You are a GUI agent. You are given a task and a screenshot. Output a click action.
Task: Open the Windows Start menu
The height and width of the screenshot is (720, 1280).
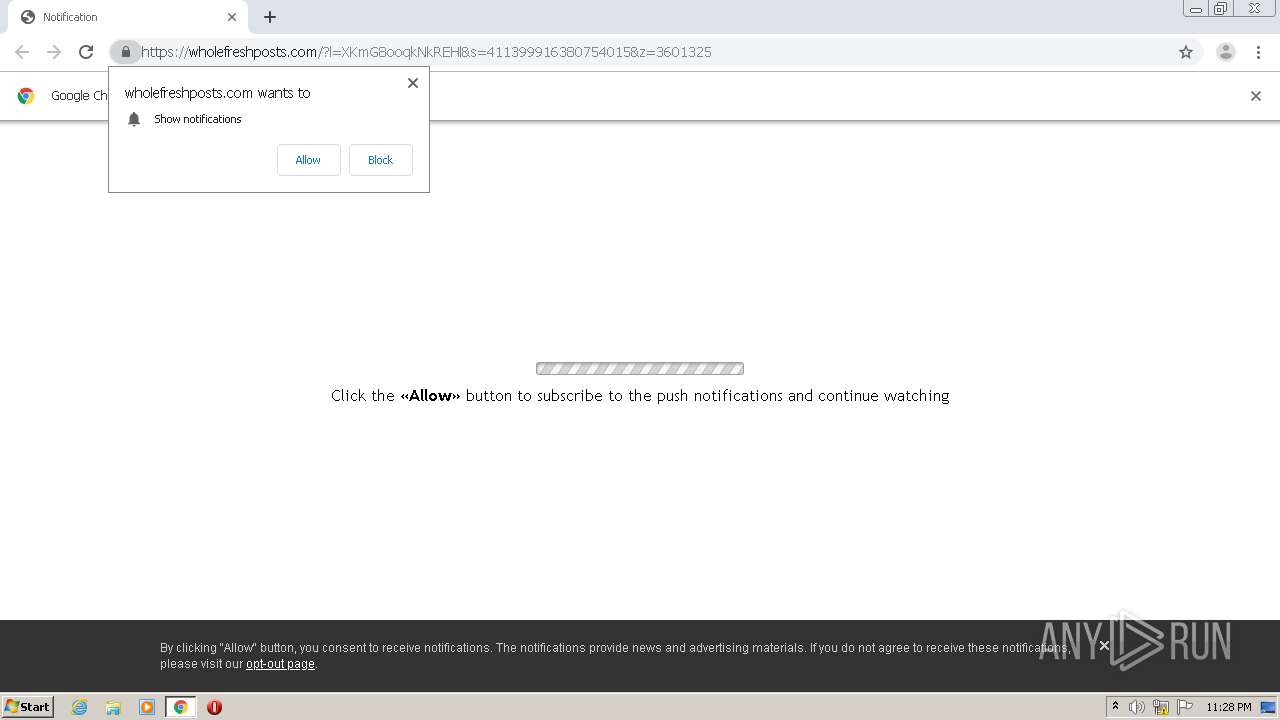[x=28, y=706]
